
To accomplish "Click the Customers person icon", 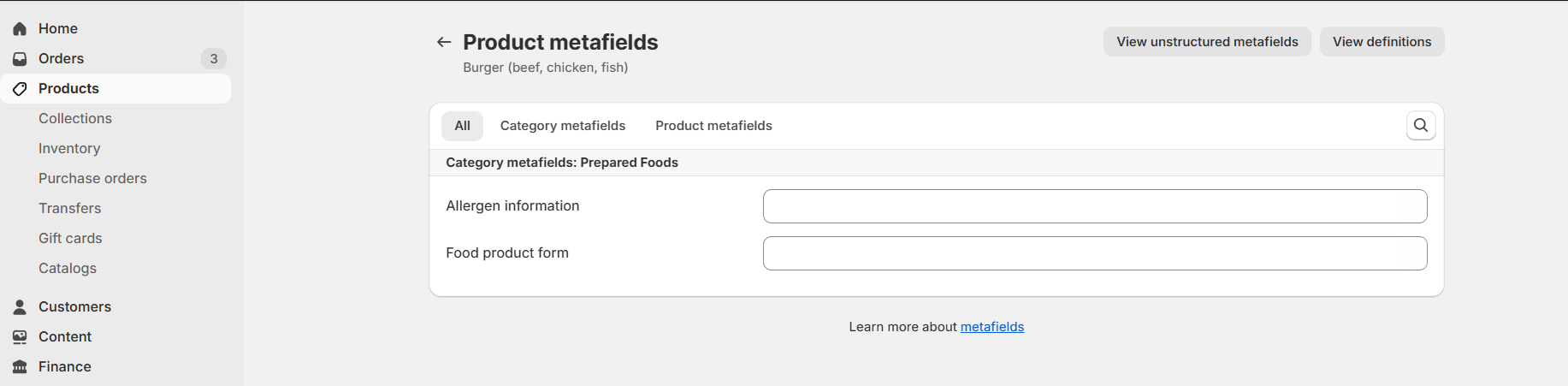I will coord(20,307).
